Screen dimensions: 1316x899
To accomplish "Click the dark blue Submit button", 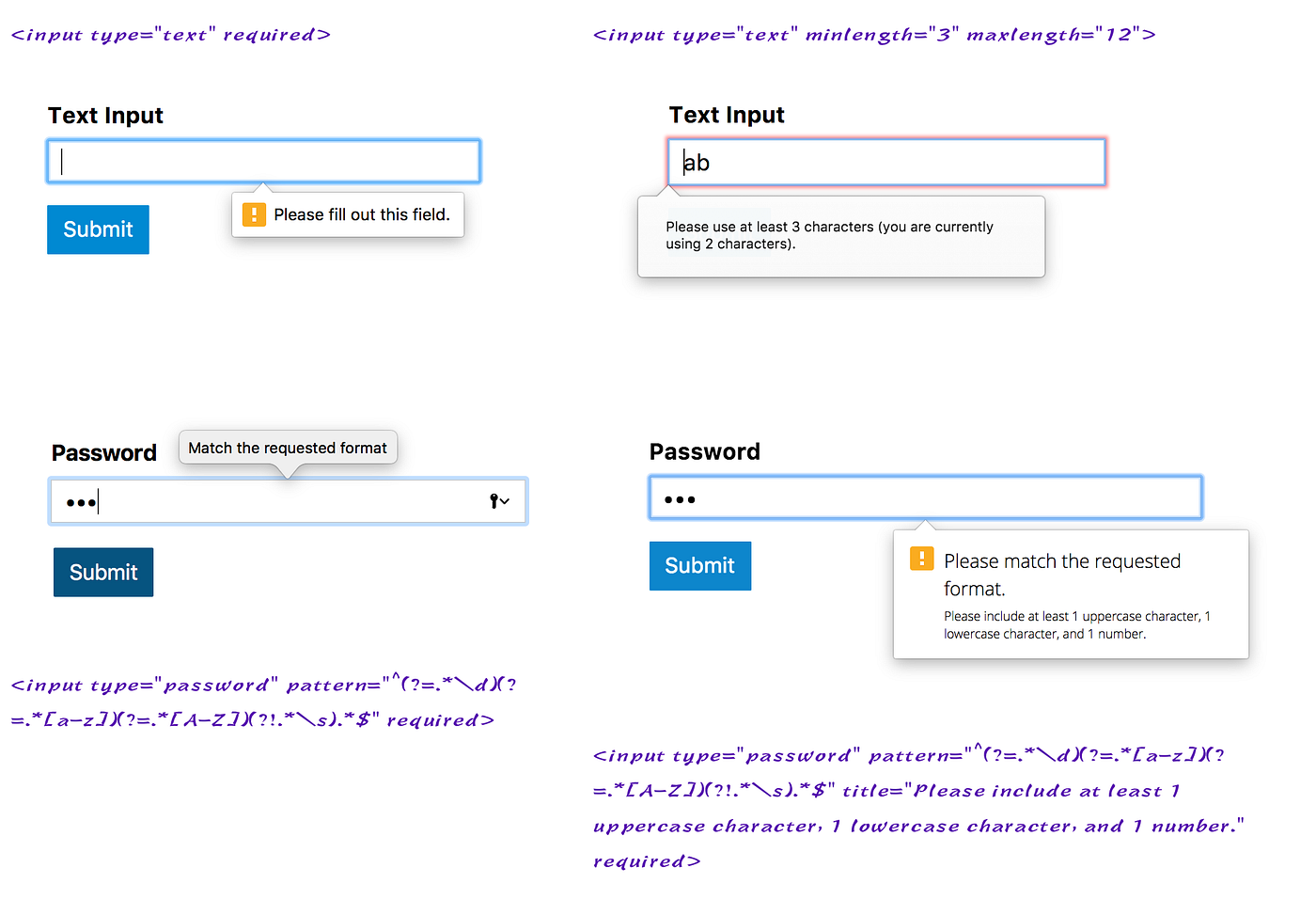I will click(x=103, y=572).
